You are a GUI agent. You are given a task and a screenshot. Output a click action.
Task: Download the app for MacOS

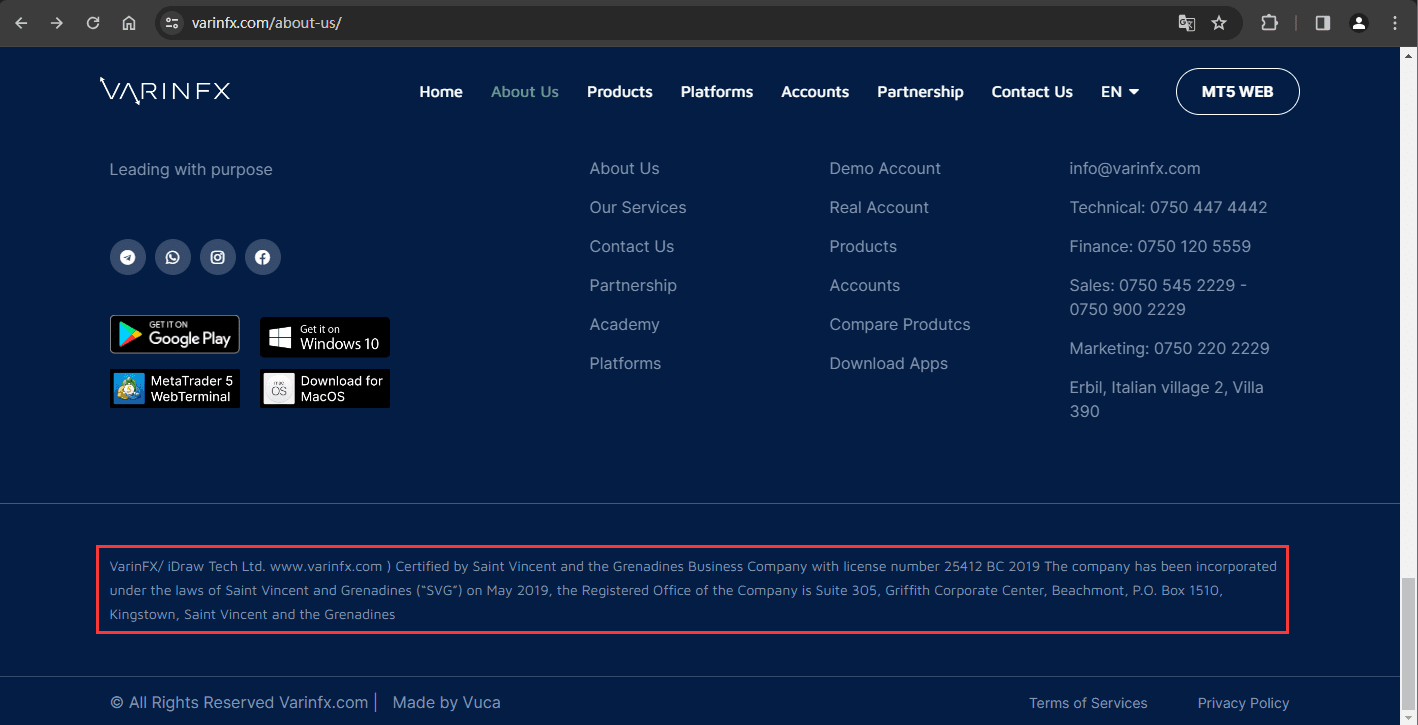[x=325, y=388]
